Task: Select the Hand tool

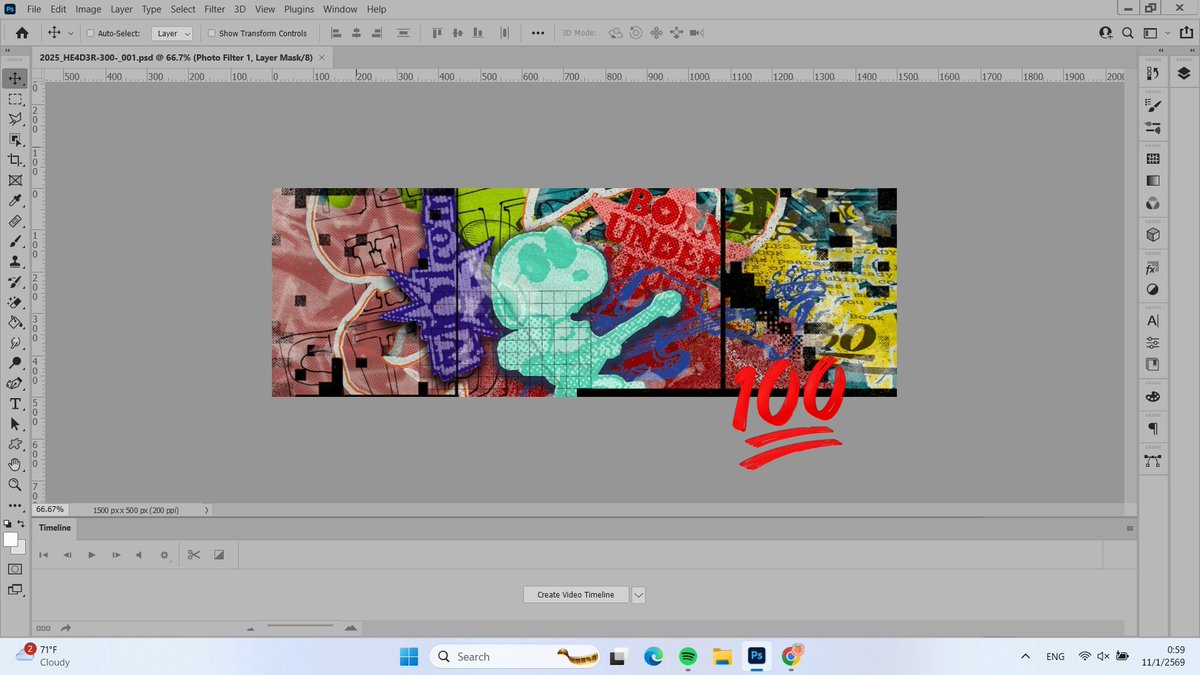Action: 15,465
